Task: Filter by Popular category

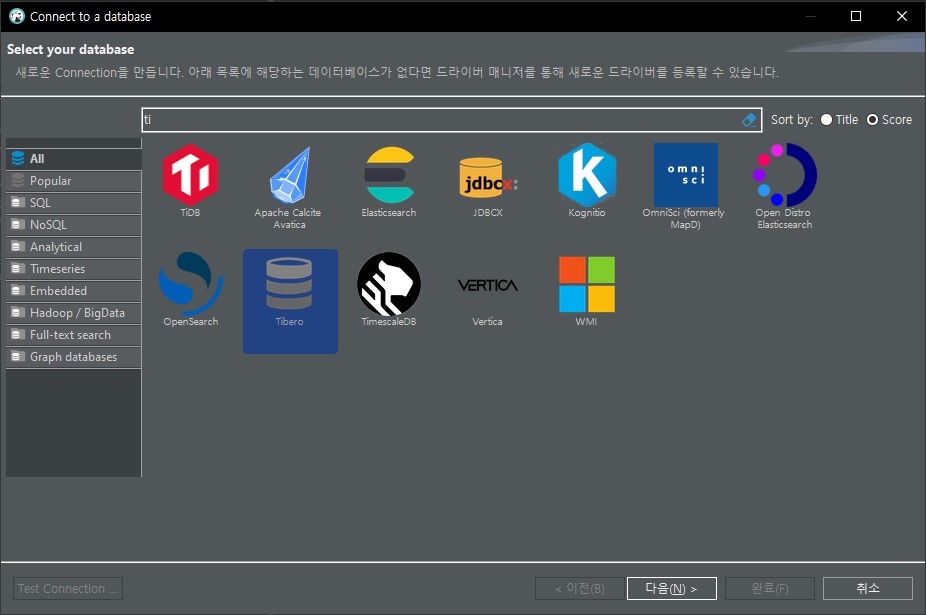Action: tap(74, 181)
